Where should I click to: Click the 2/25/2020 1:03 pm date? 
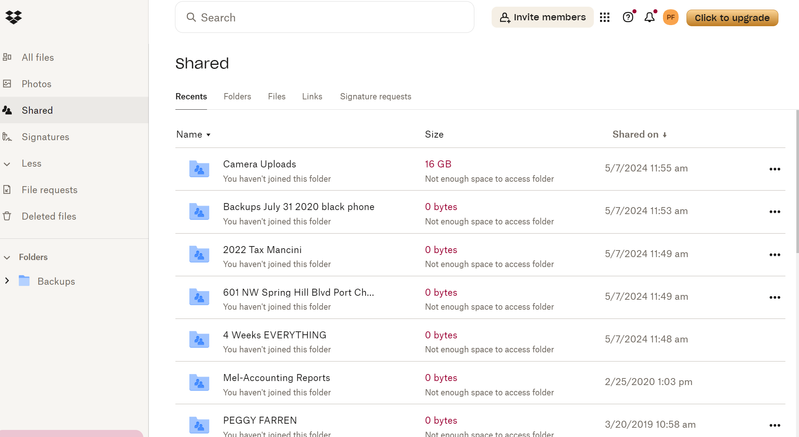click(648, 381)
